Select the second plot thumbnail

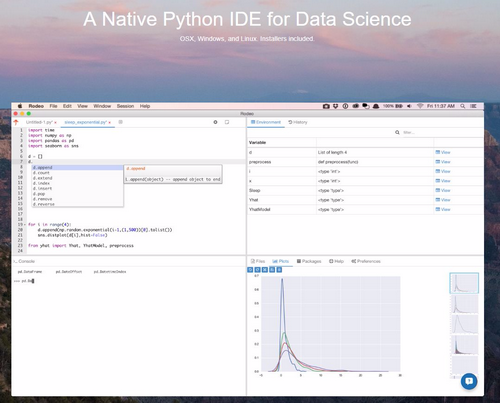(464, 304)
